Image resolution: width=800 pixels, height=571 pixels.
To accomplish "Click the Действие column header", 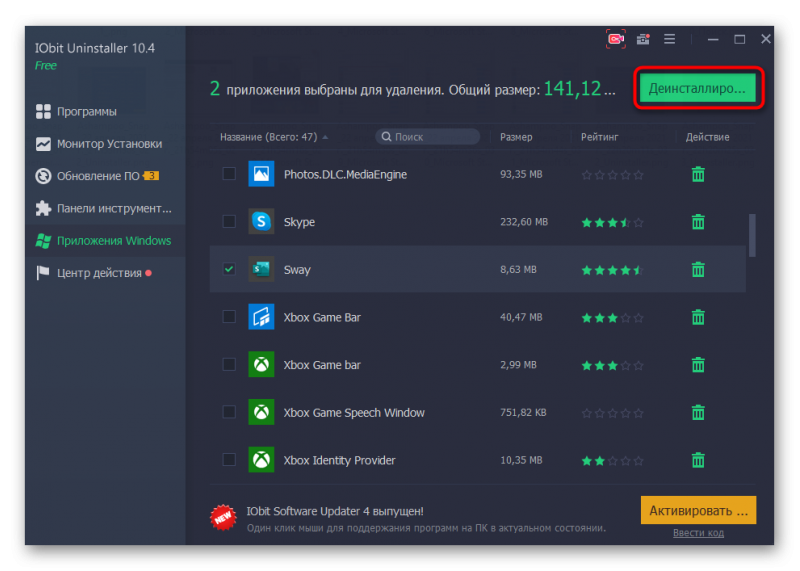I will [707, 137].
